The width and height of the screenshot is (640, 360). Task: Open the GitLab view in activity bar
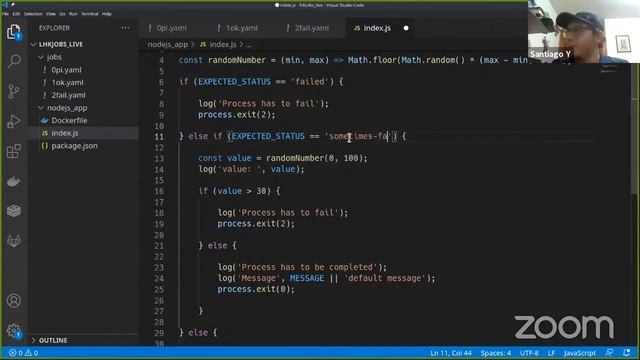(13, 241)
